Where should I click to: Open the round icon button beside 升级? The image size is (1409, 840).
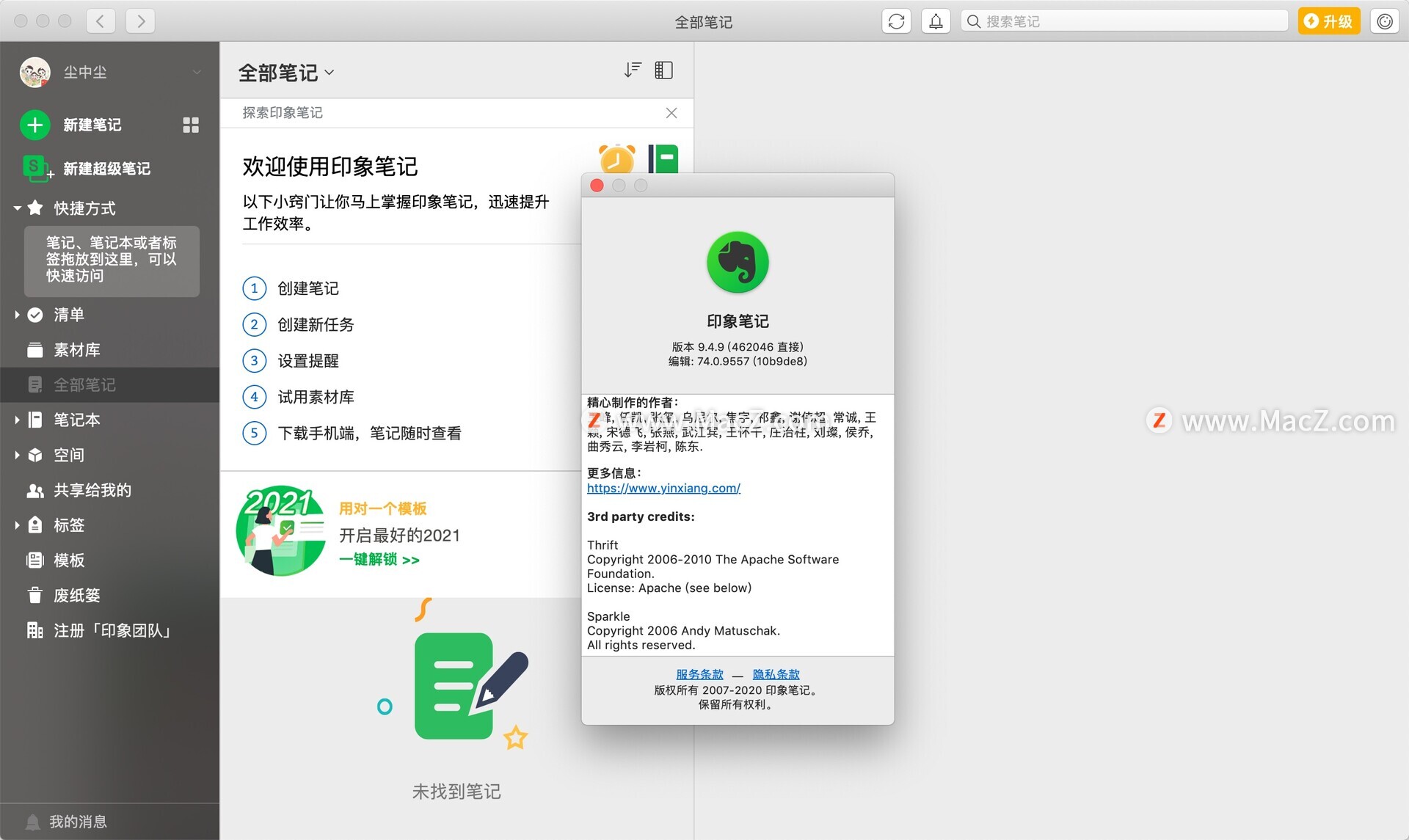1385,21
